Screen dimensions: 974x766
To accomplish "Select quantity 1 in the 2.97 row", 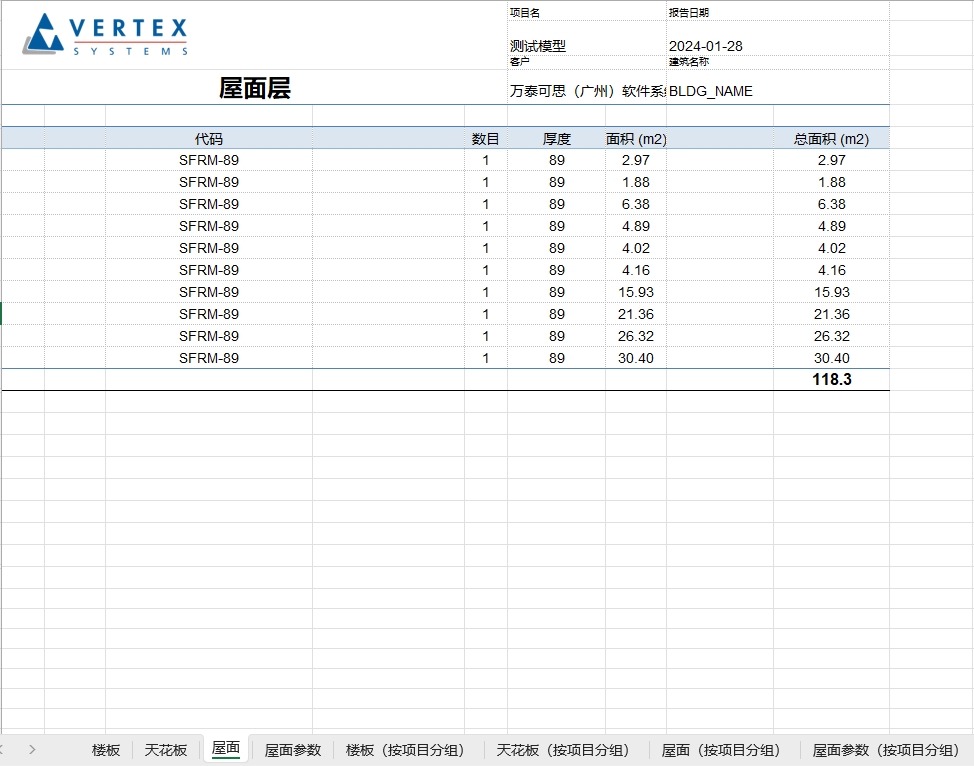I will click(x=485, y=160).
